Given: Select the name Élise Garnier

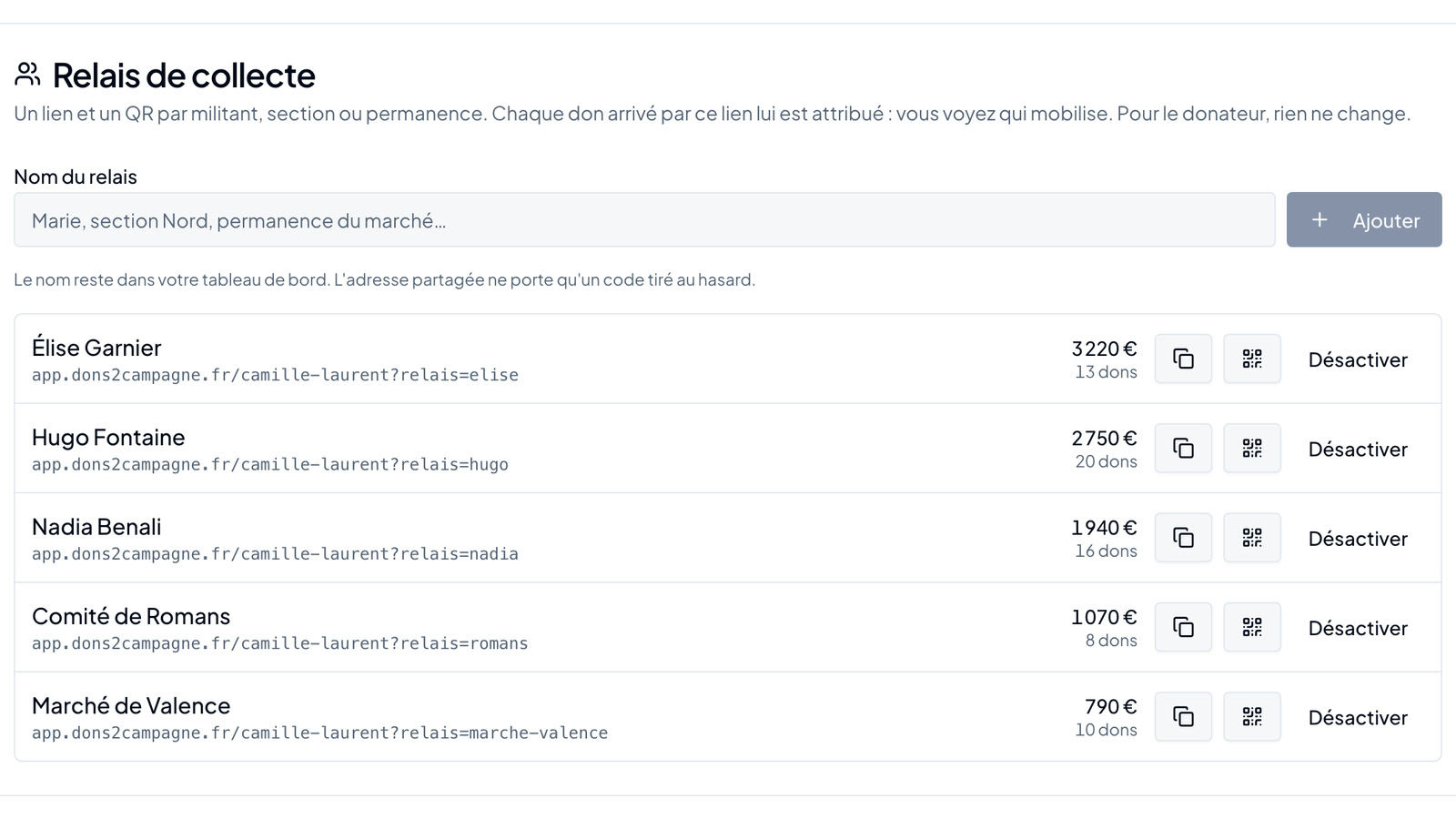Looking at the screenshot, I should tap(96, 348).
